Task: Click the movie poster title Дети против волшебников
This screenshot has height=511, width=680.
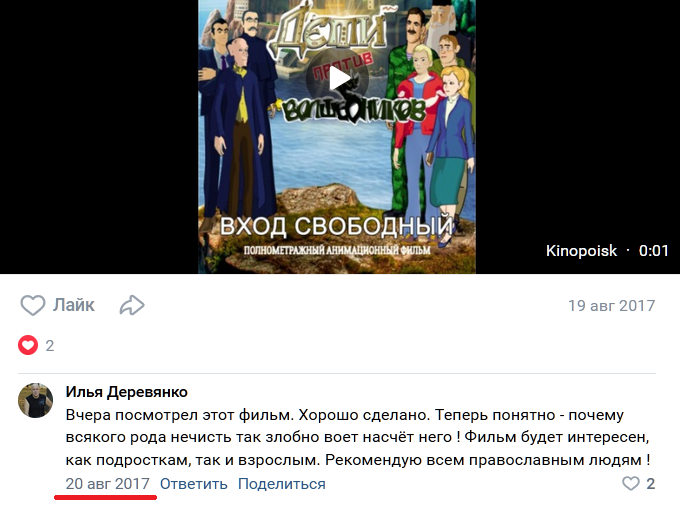Action: pos(343,65)
